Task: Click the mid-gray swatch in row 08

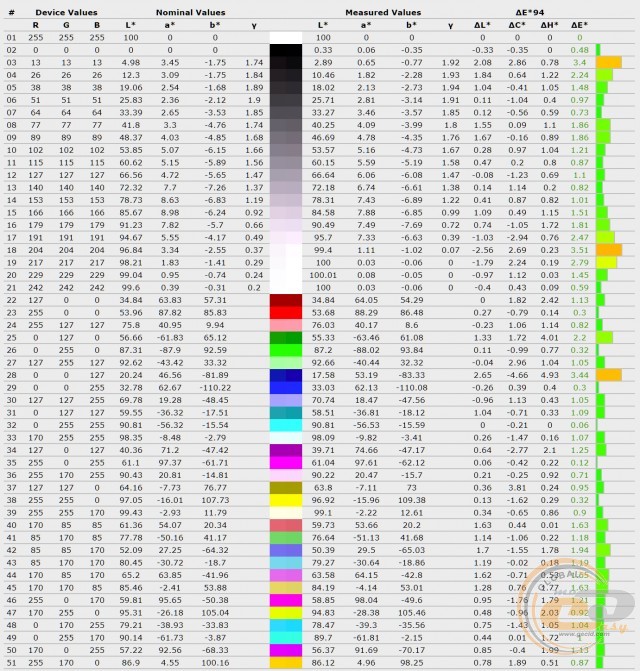Action: click(x=286, y=125)
